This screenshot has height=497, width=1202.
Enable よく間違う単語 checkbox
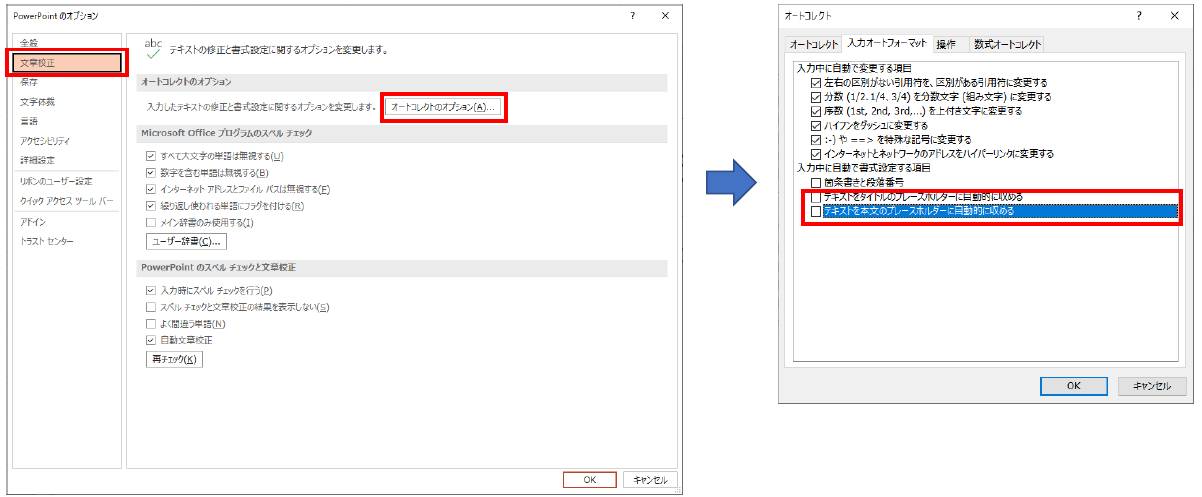151,324
